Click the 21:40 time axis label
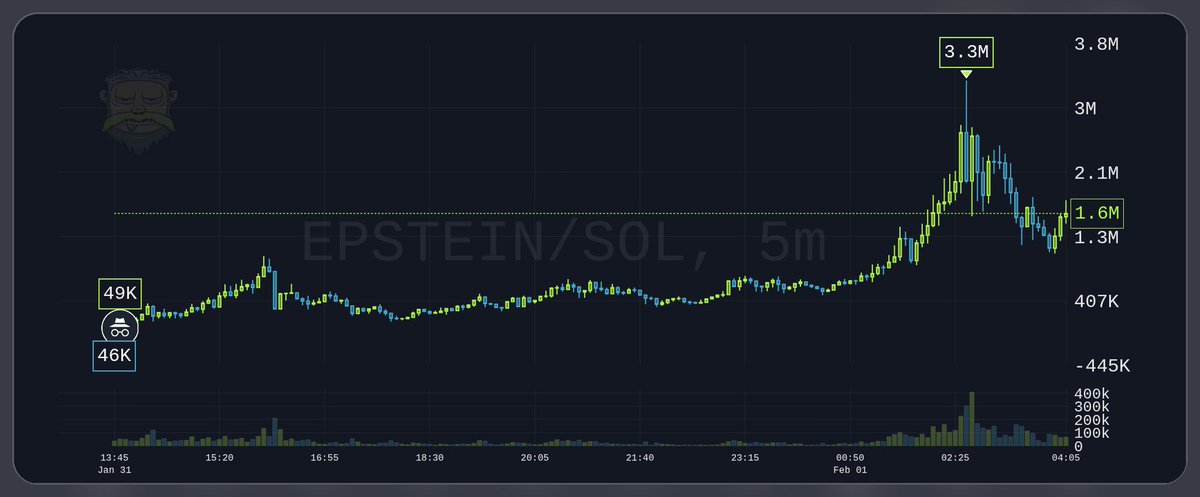Viewport: 1200px width, 497px height. click(x=639, y=457)
